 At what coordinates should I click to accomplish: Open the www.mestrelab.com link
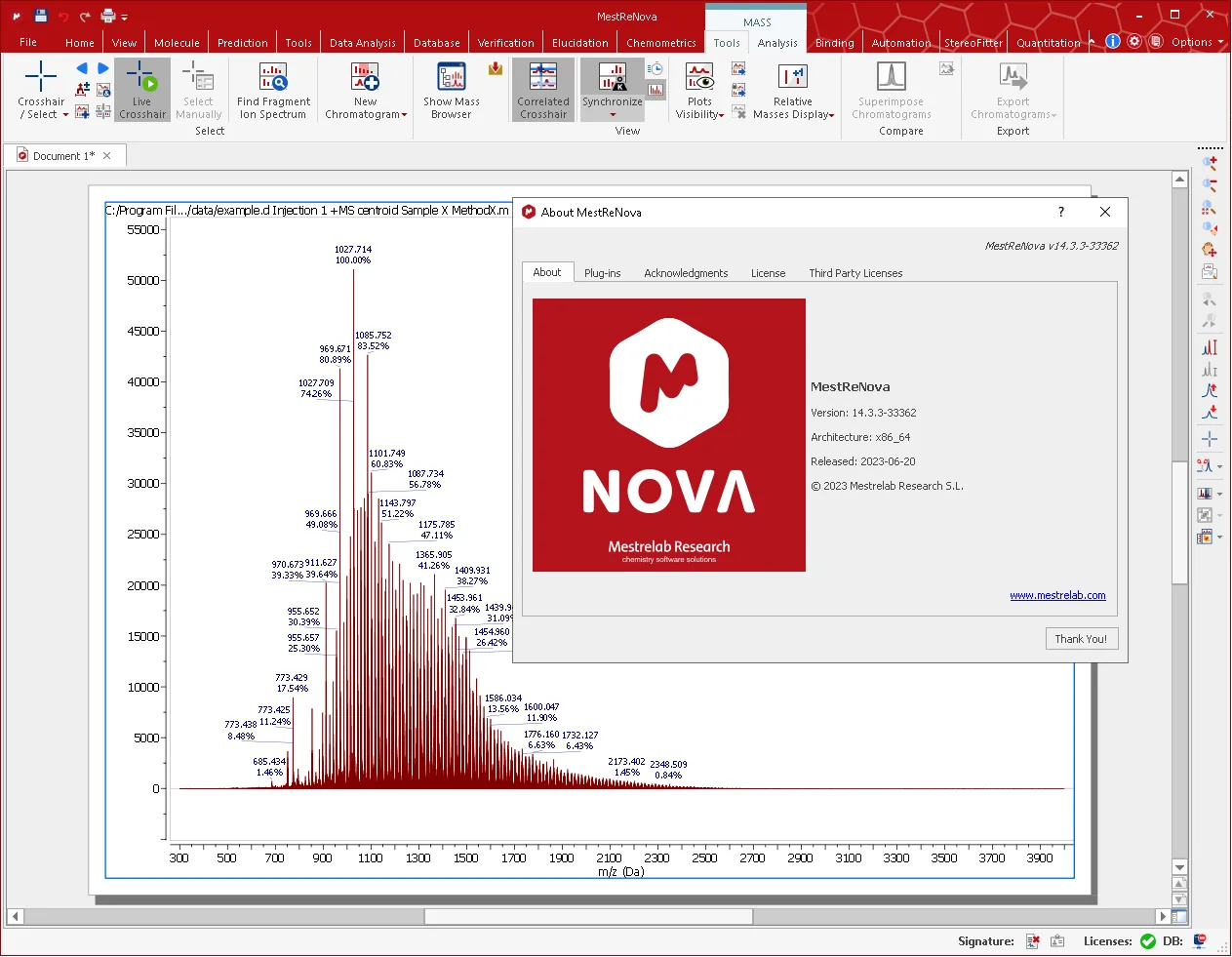[1057, 595]
